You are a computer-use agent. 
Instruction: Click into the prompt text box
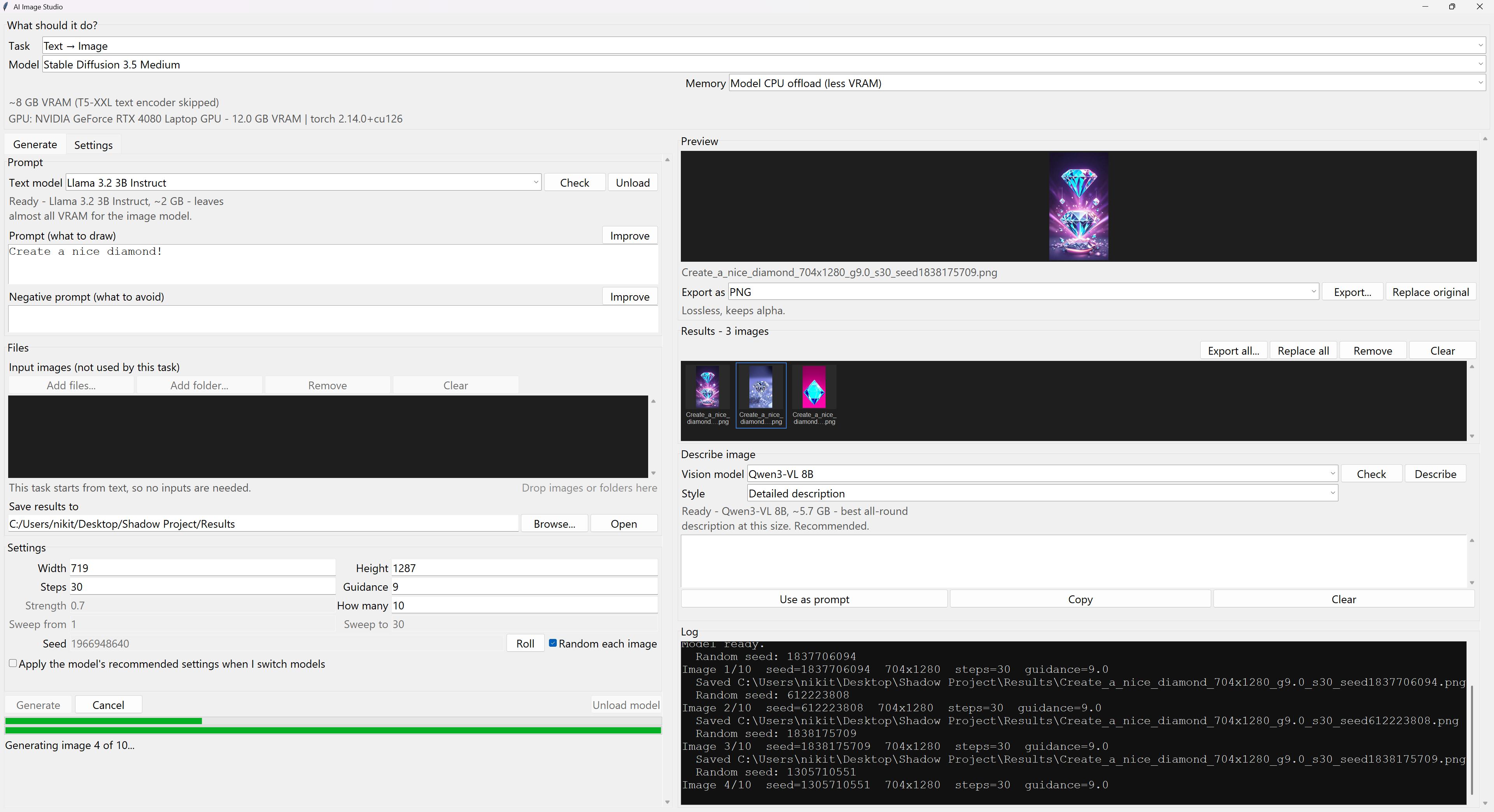tap(333, 264)
